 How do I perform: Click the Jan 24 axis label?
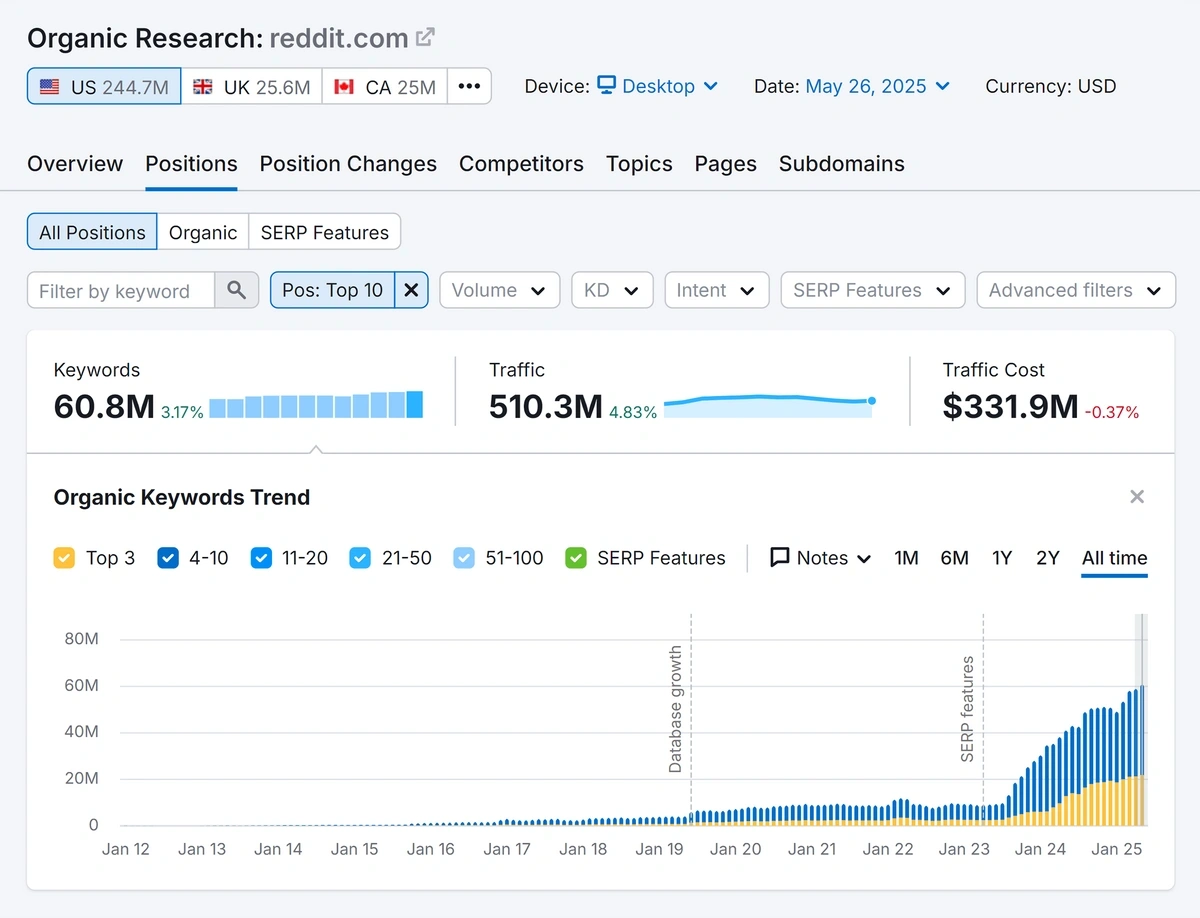1040,849
